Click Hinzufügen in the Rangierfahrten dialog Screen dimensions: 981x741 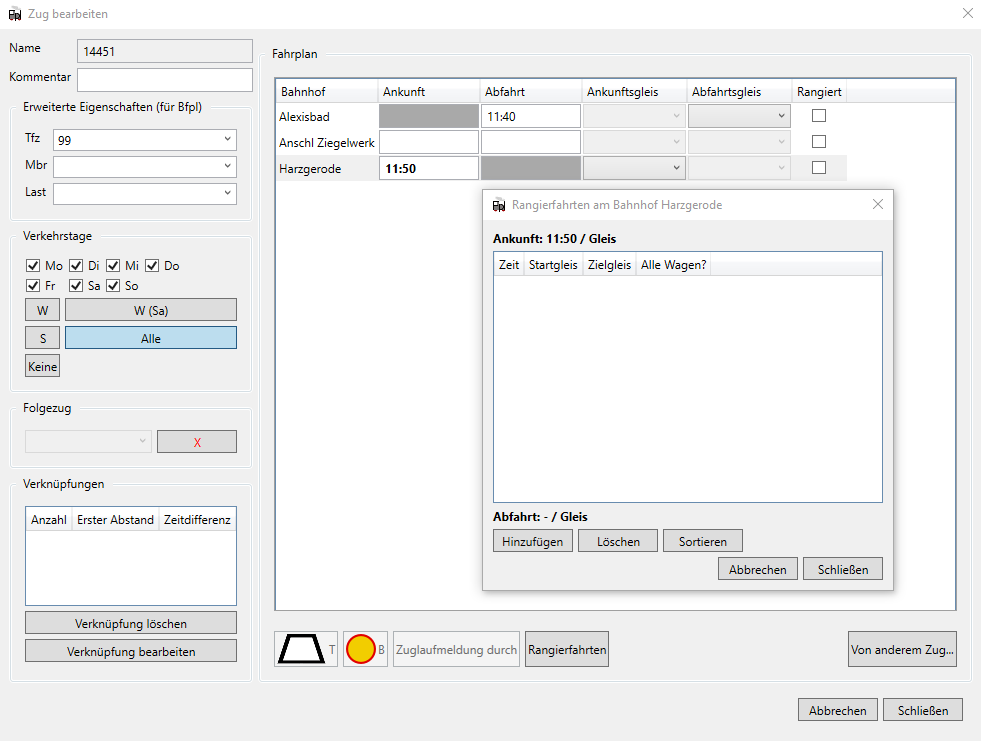[532, 541]
